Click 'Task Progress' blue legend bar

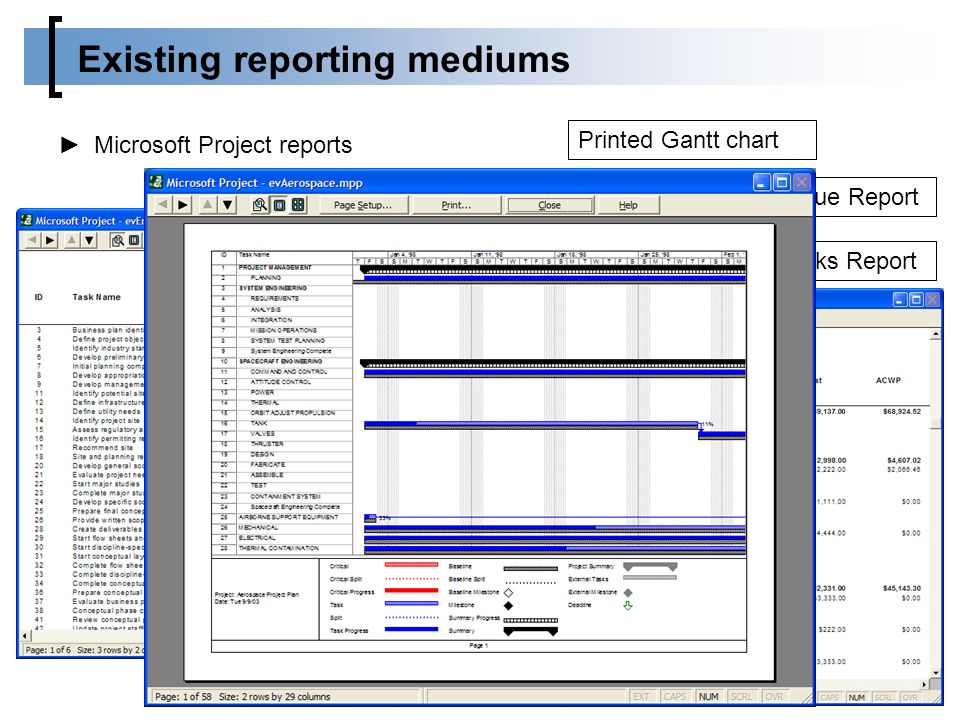tap(411, 630)
